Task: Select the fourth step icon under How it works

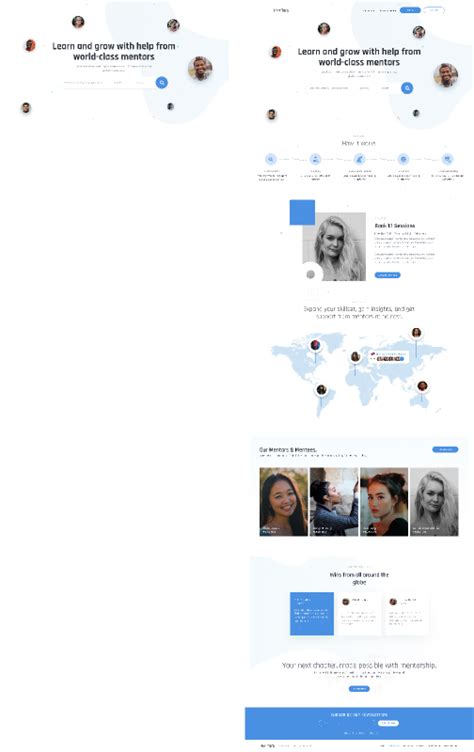Action: 403,159
